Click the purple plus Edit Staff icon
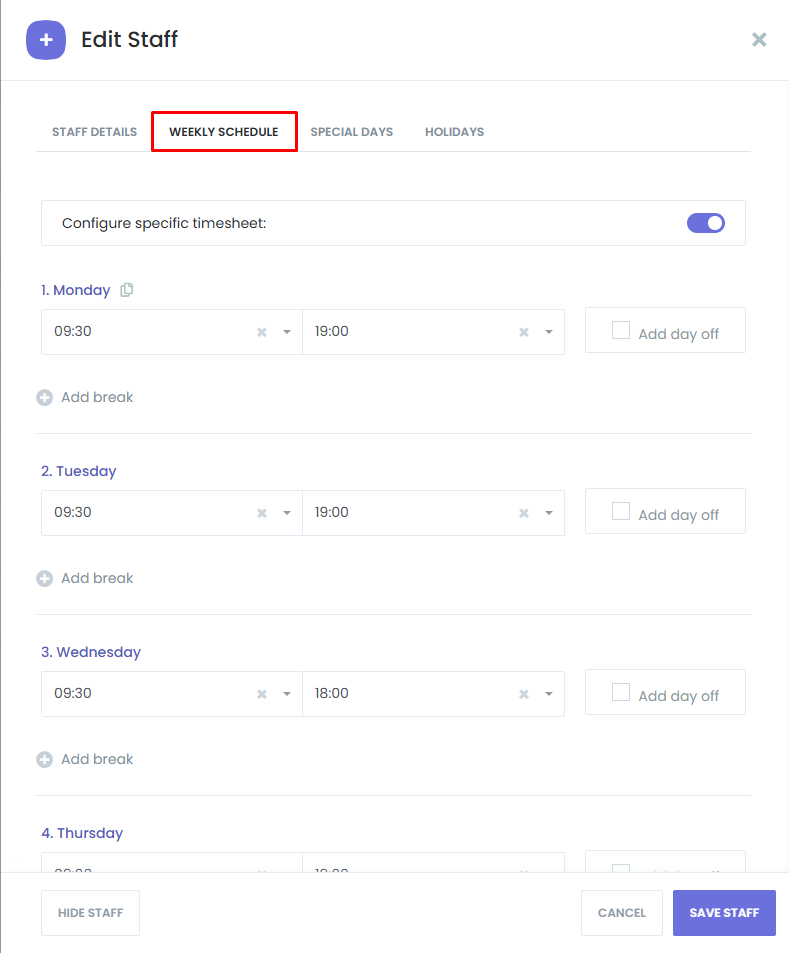 click(x=46, y=40)
